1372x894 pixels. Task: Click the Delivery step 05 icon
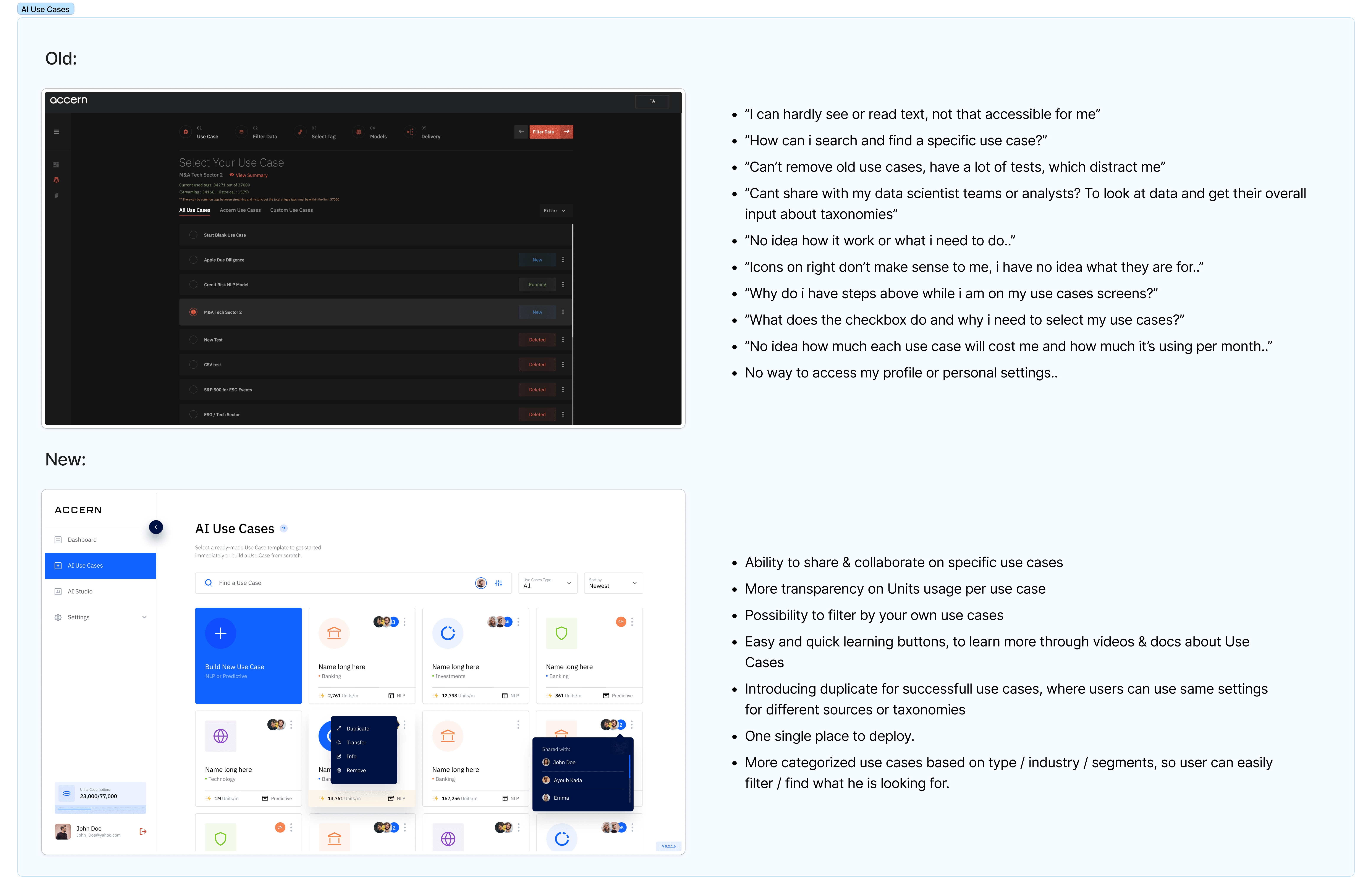click(x=410, y=132)
